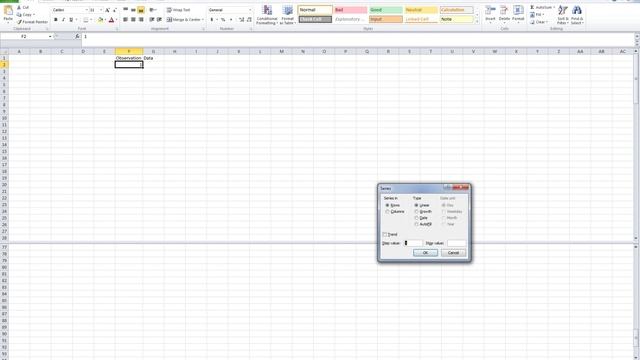This screenshot has width=640, height=360.
Task: Click the Stop value input field
Action: (x=456, y=243)
